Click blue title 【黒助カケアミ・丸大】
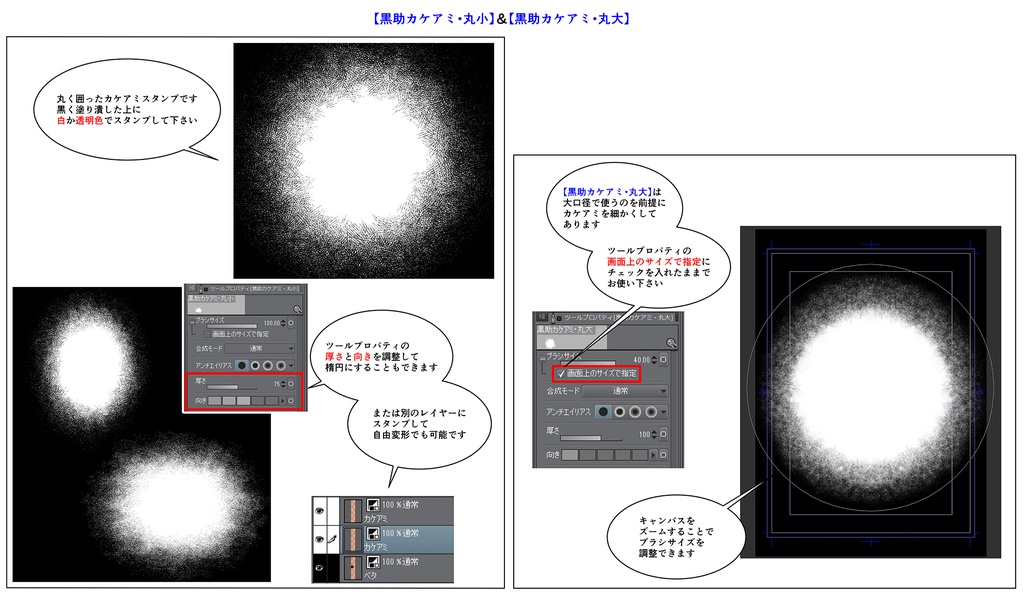The image size is (1024, 598). click(569, 18)
